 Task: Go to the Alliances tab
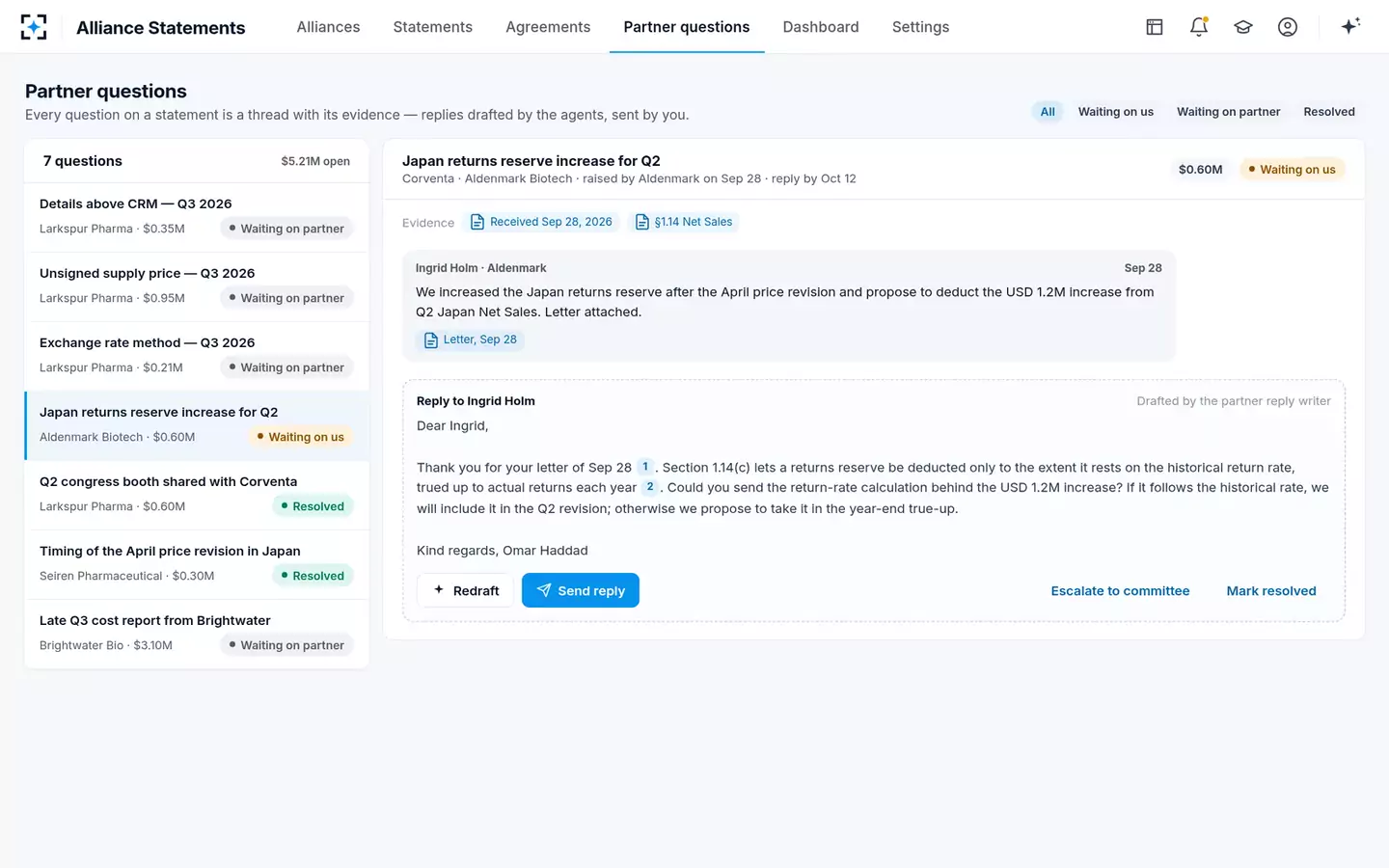tap(328, 27)
